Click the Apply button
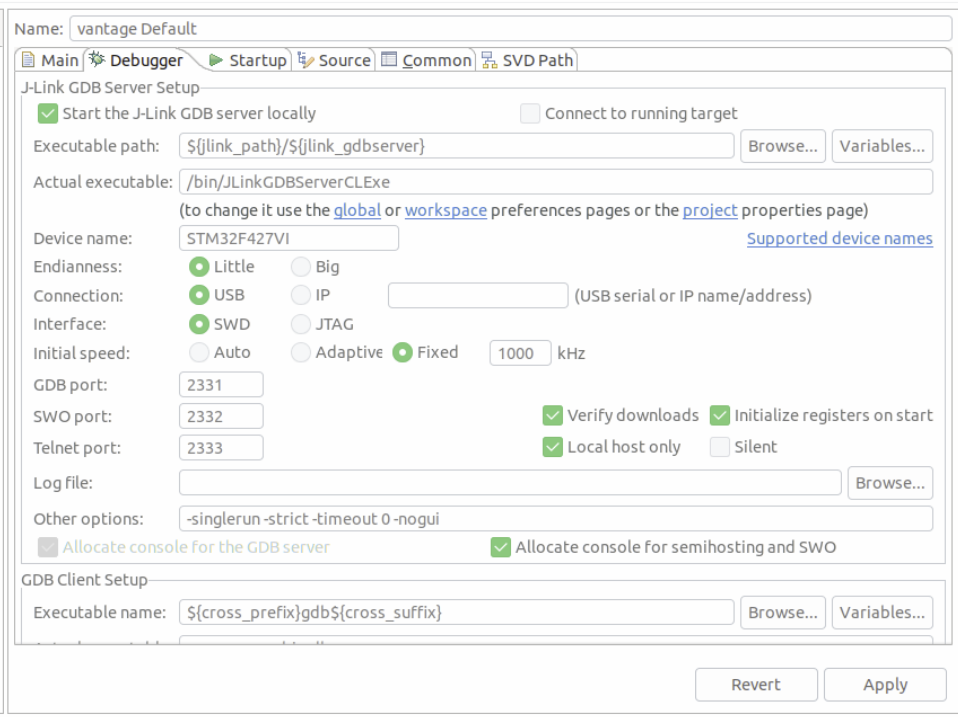959x717 pixels. pyautogui.click(x=884, y=684)
